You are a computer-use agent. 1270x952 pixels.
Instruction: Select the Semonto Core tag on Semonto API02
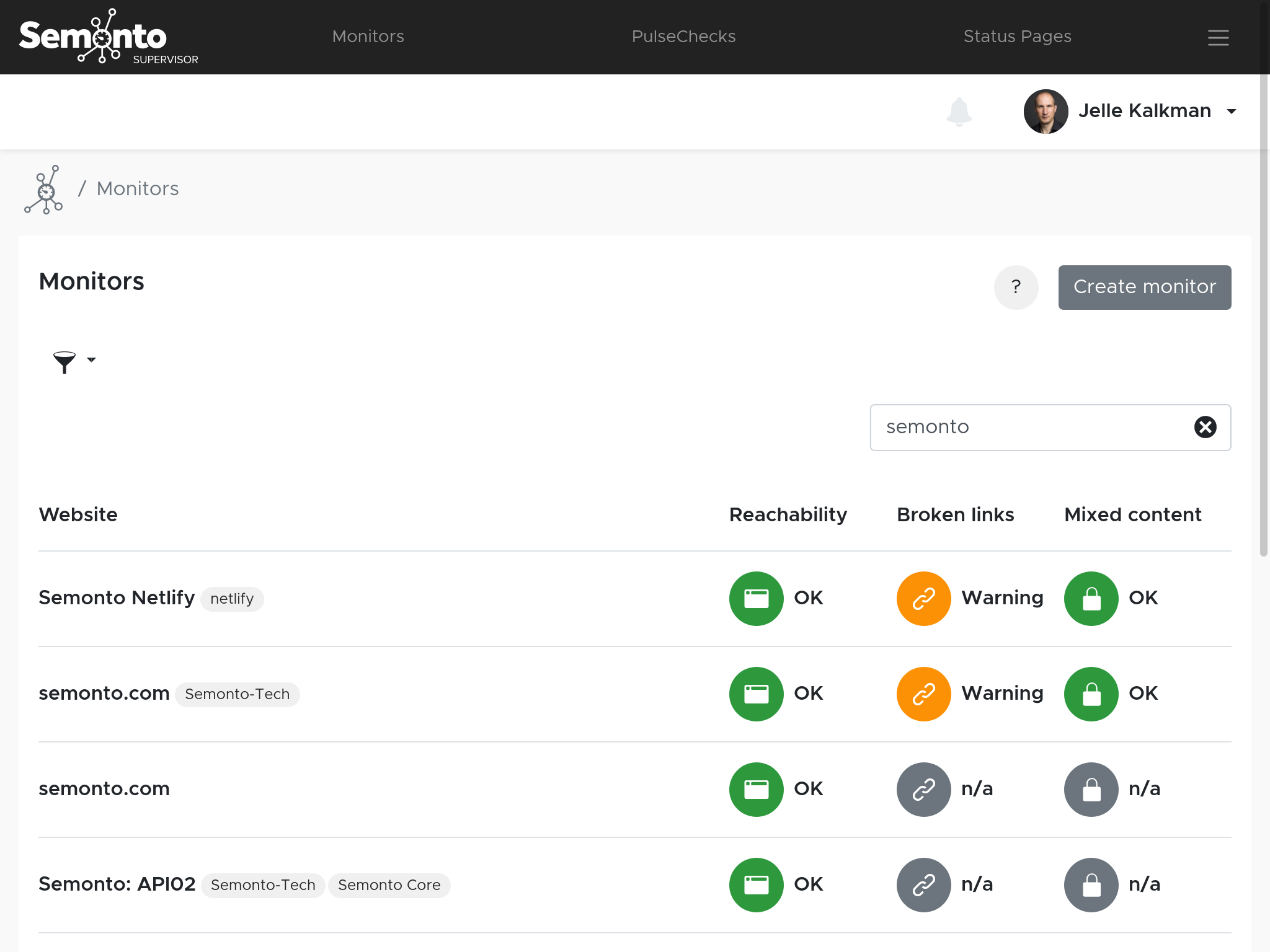coord(390,884)
